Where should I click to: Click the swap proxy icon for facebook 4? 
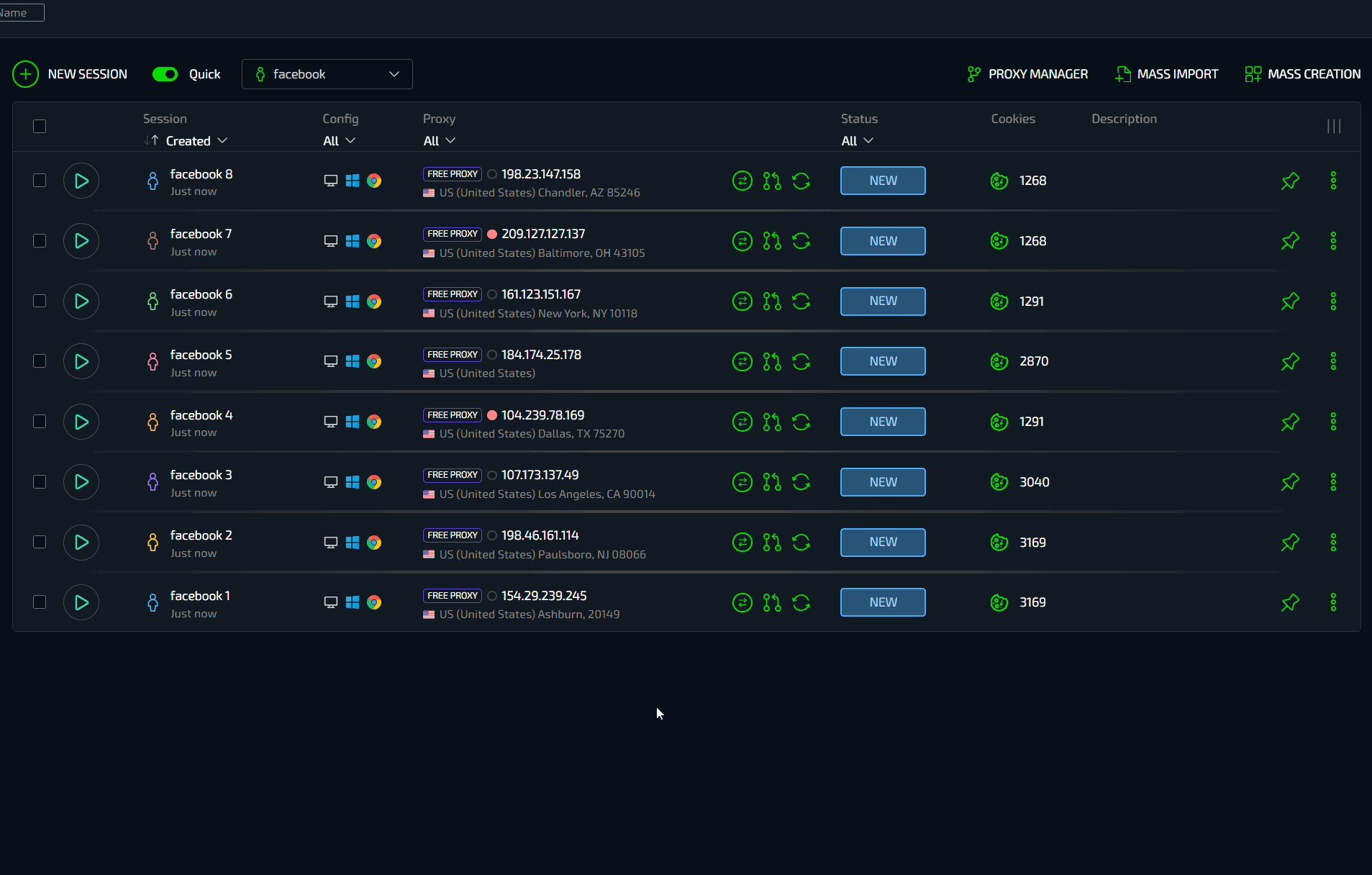pyautogui.click(x=742, y=422)
